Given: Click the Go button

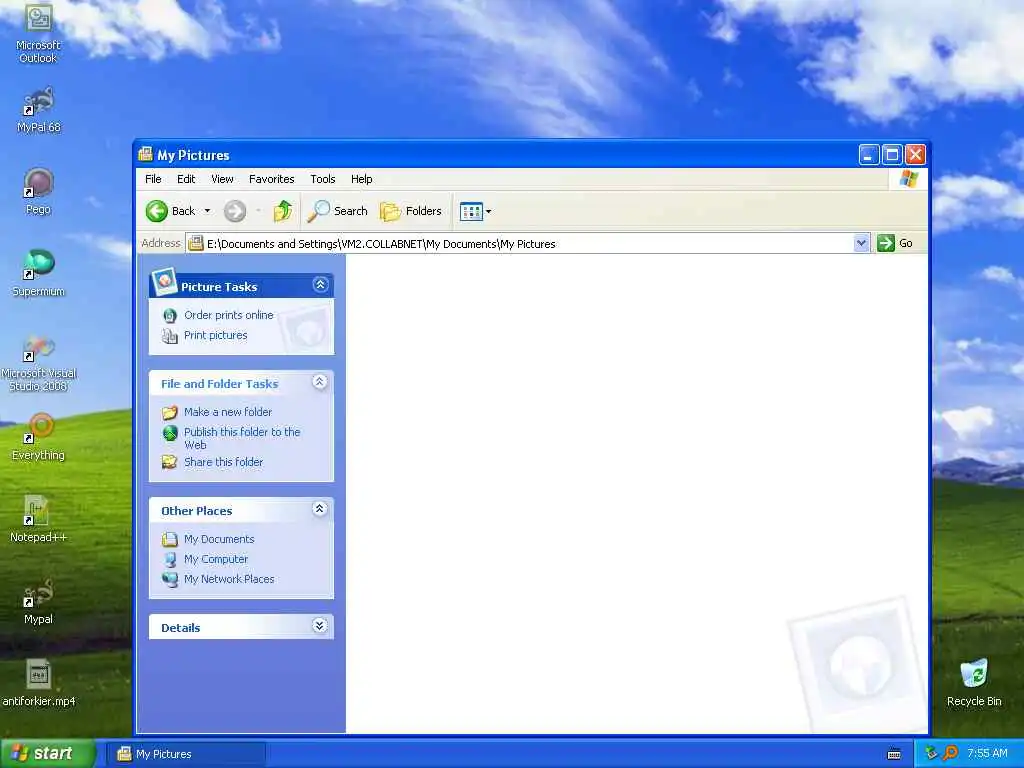Looking at the screenshot, I should (x=895, y=243).
